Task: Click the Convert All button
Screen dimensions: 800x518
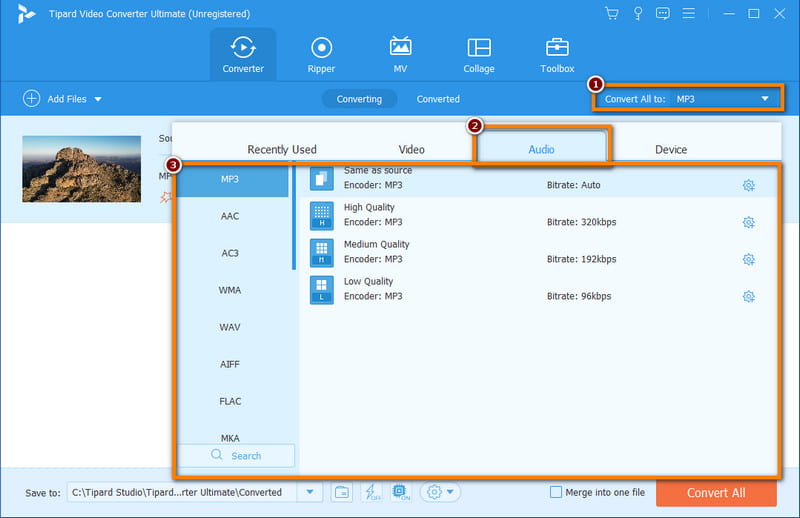Action: click(x=716, y=493)
